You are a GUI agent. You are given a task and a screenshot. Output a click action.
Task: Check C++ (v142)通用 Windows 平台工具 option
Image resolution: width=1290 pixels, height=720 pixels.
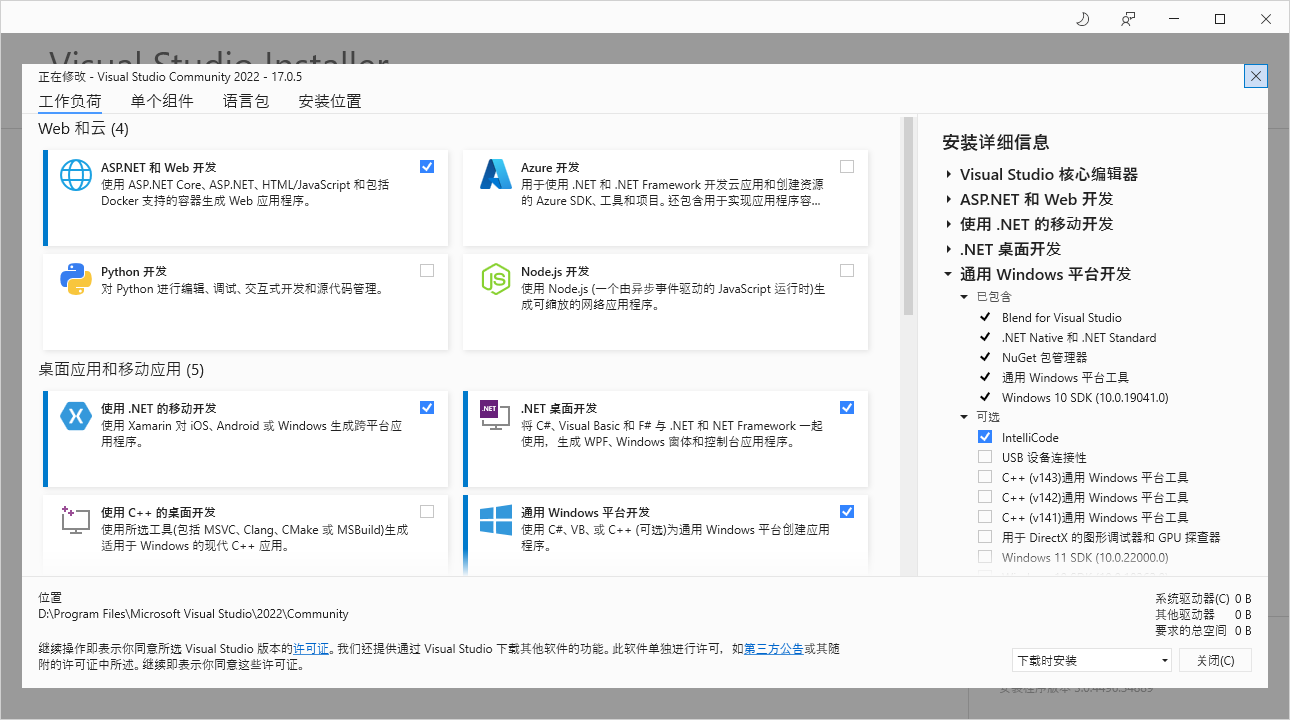(985, 497)
